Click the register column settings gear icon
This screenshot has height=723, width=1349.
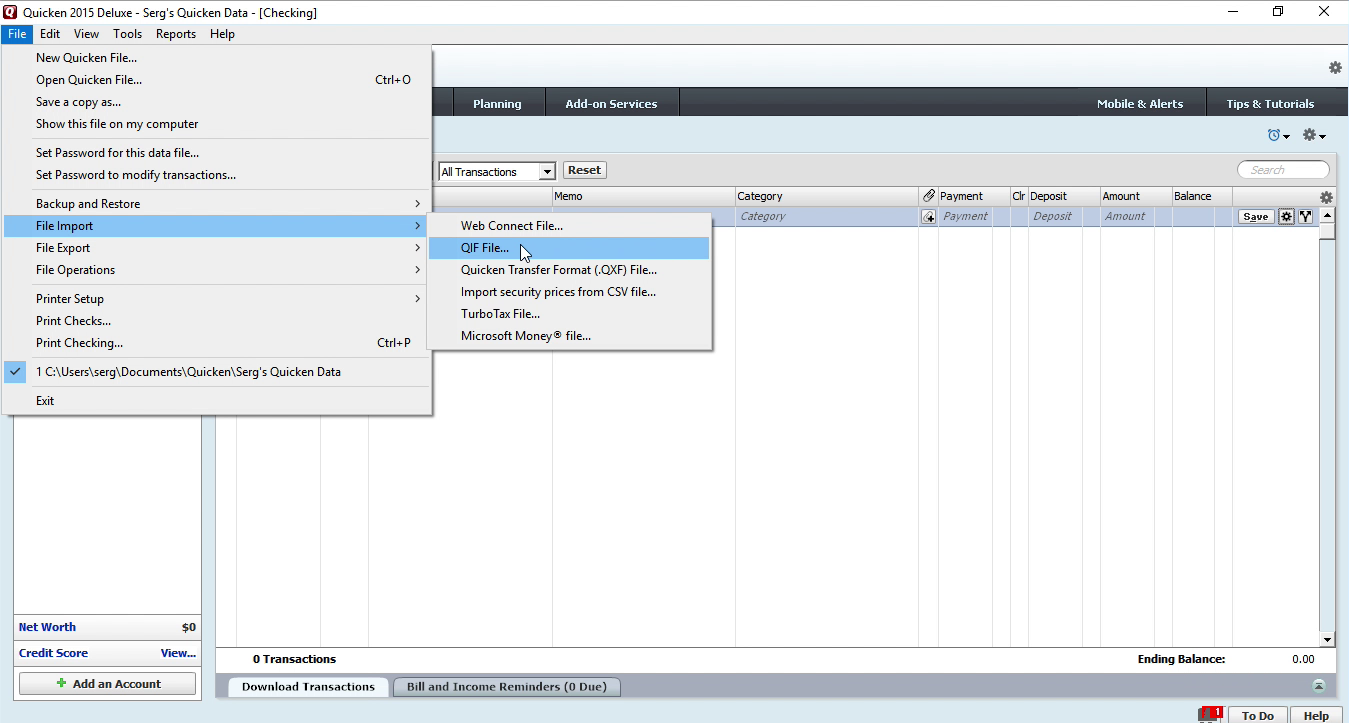[1326, 198]
